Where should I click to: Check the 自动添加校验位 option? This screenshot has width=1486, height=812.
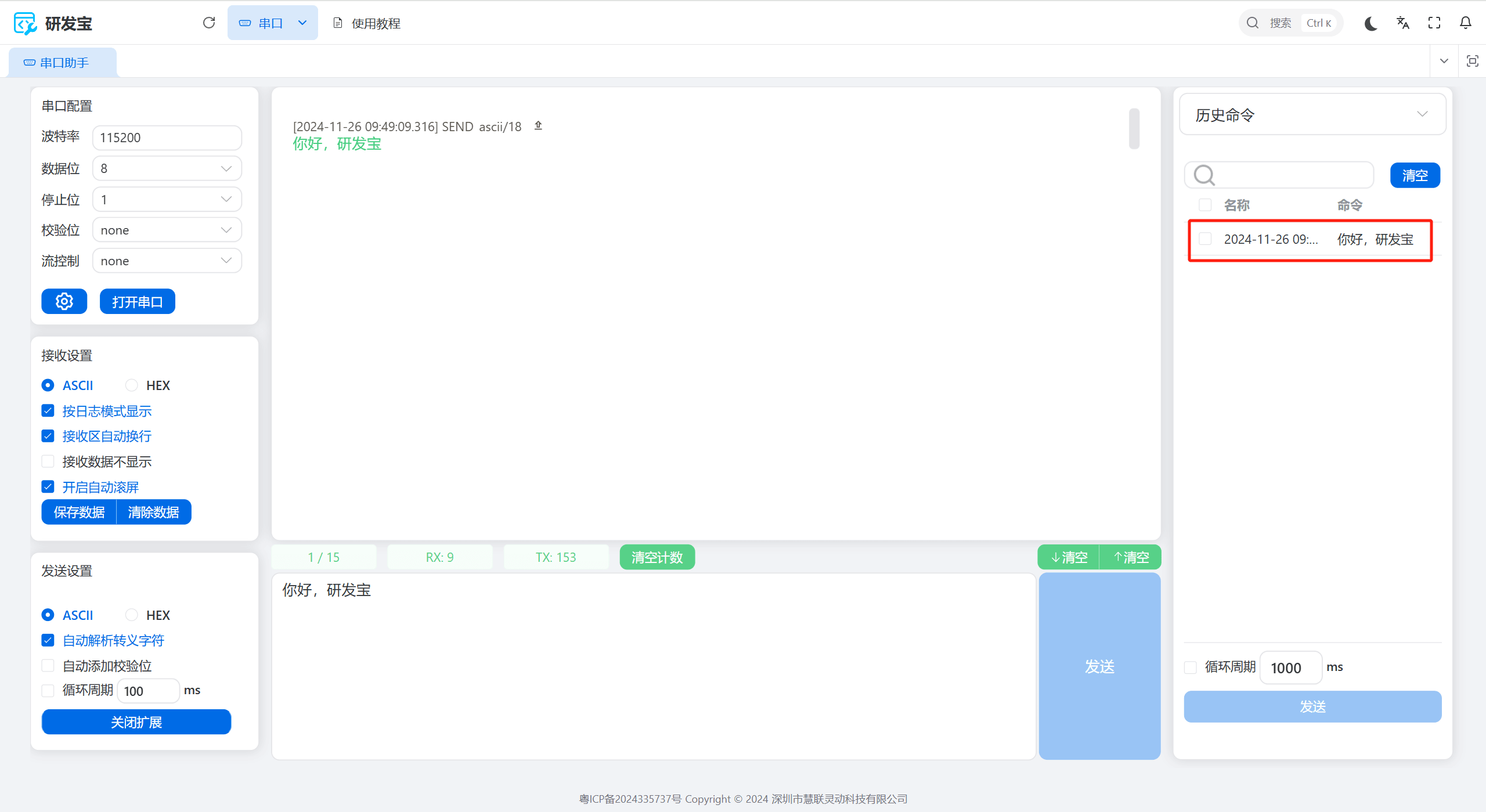(x=48, y=666)
